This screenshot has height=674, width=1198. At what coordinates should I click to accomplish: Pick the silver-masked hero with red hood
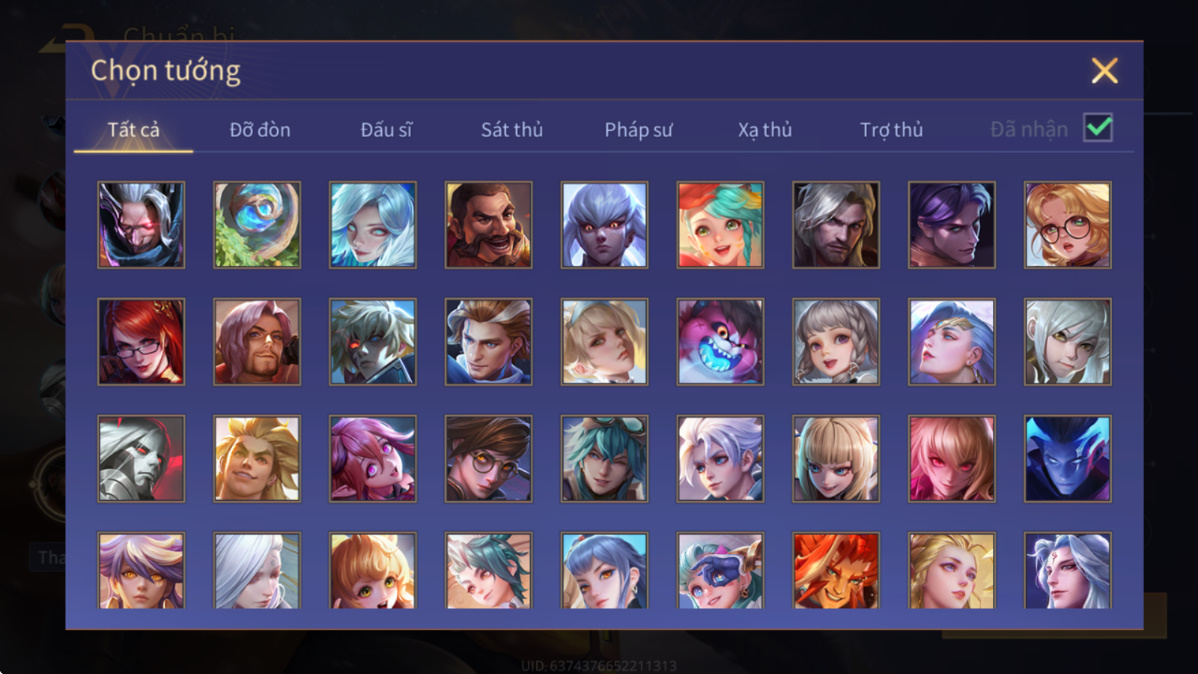[x=141, y=459]
